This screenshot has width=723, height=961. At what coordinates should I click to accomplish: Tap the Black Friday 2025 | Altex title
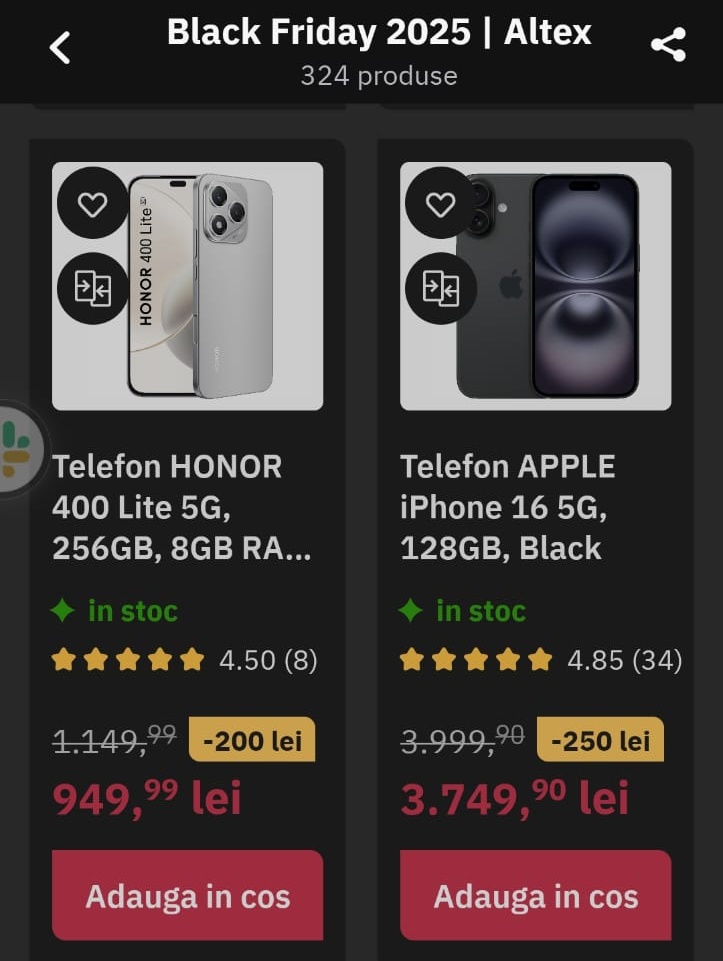[x=379, y=32]
